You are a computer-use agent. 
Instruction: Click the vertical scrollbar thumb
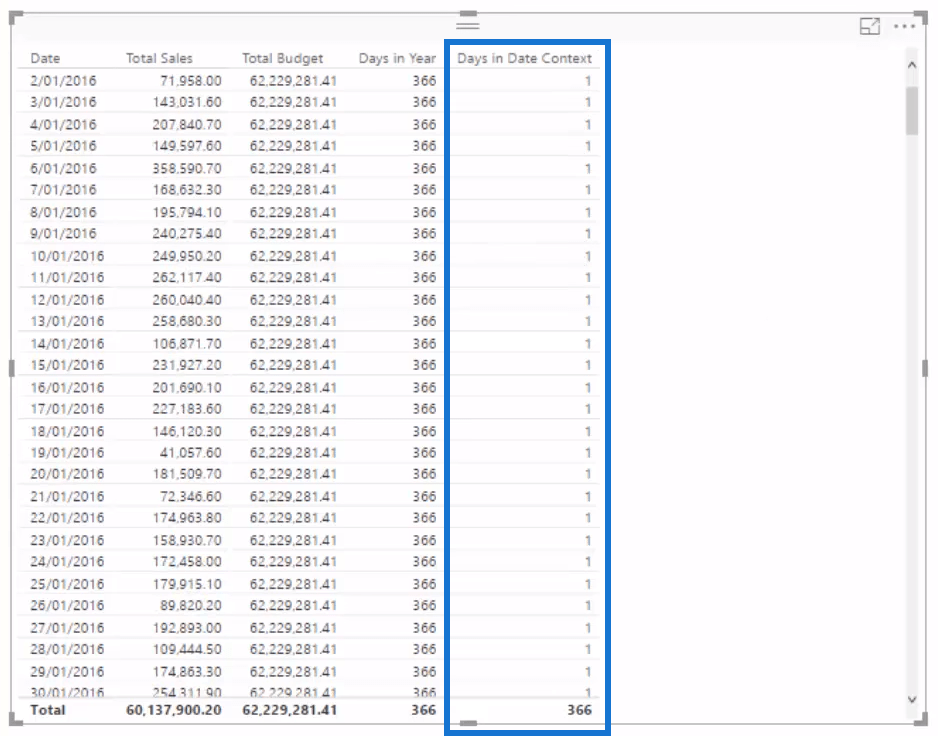click(911, 110)
